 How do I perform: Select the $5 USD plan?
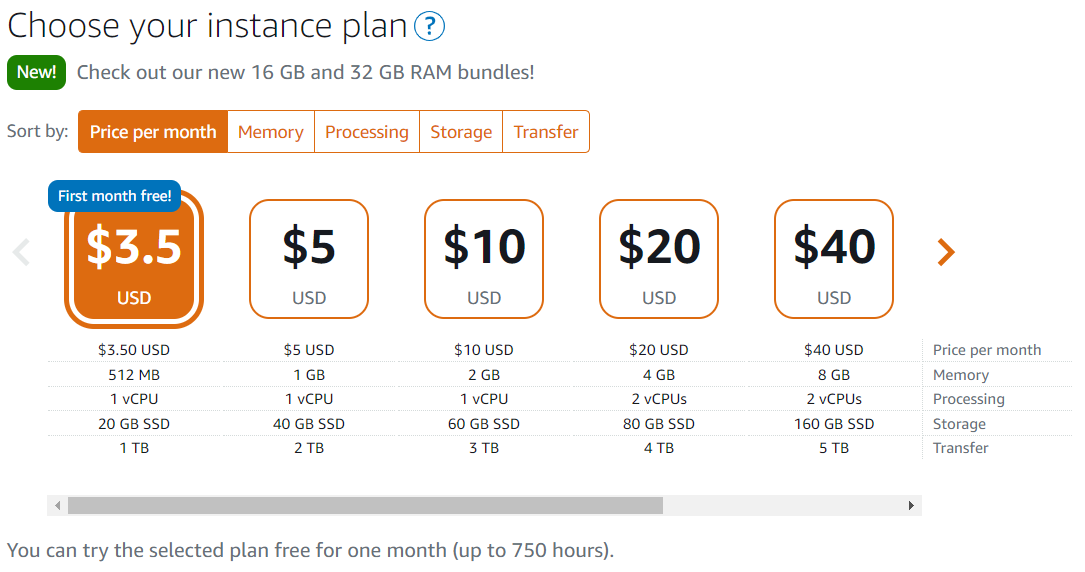click(x=309, y=259)
